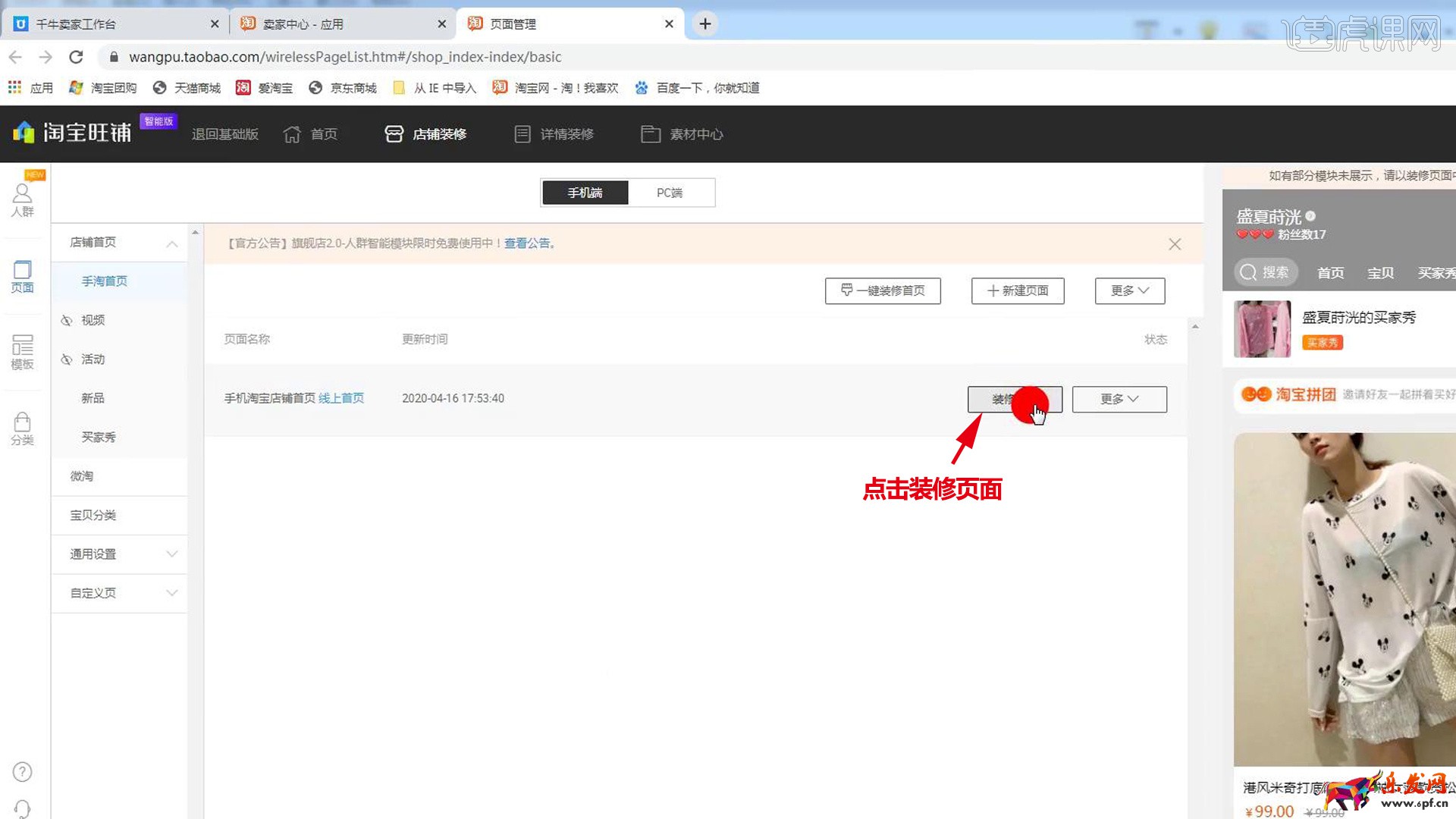Image resolution: width=1456 pixels, height=819 pixels.
Task: Open the 查看公告 link
Action: (x=528, y=243)
